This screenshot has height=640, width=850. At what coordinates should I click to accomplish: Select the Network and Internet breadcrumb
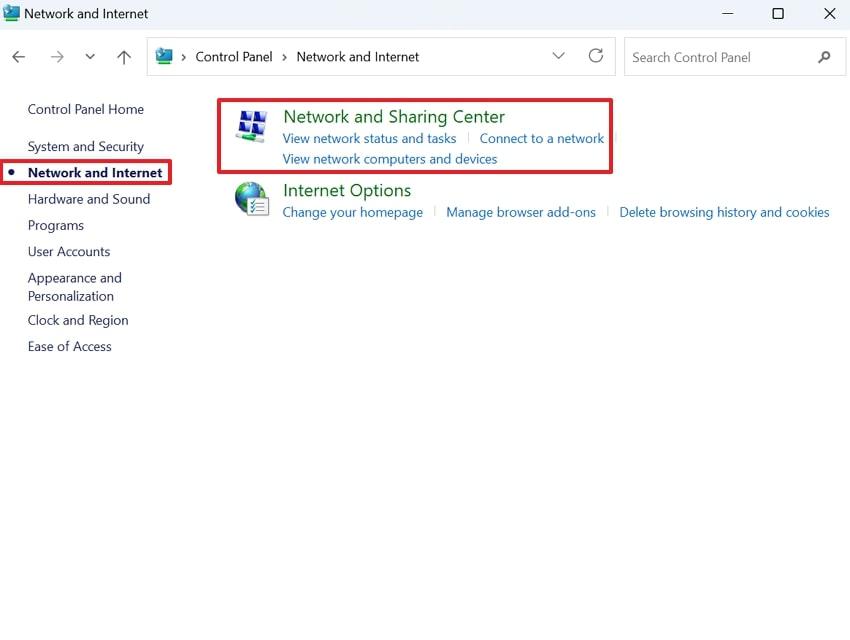tap(358, 57)
